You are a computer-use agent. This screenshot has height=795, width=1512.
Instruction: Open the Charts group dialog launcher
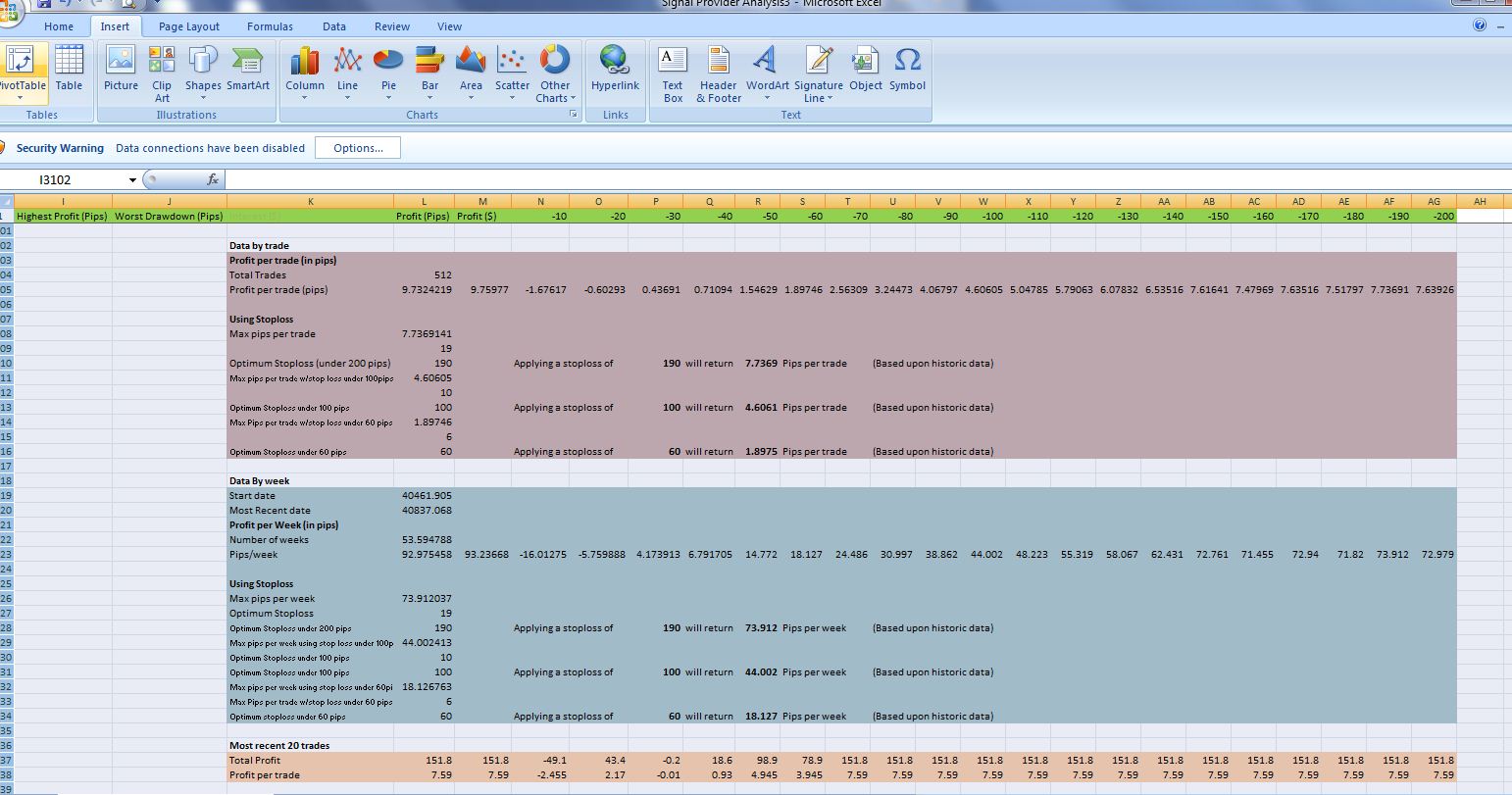coord(573,115)
